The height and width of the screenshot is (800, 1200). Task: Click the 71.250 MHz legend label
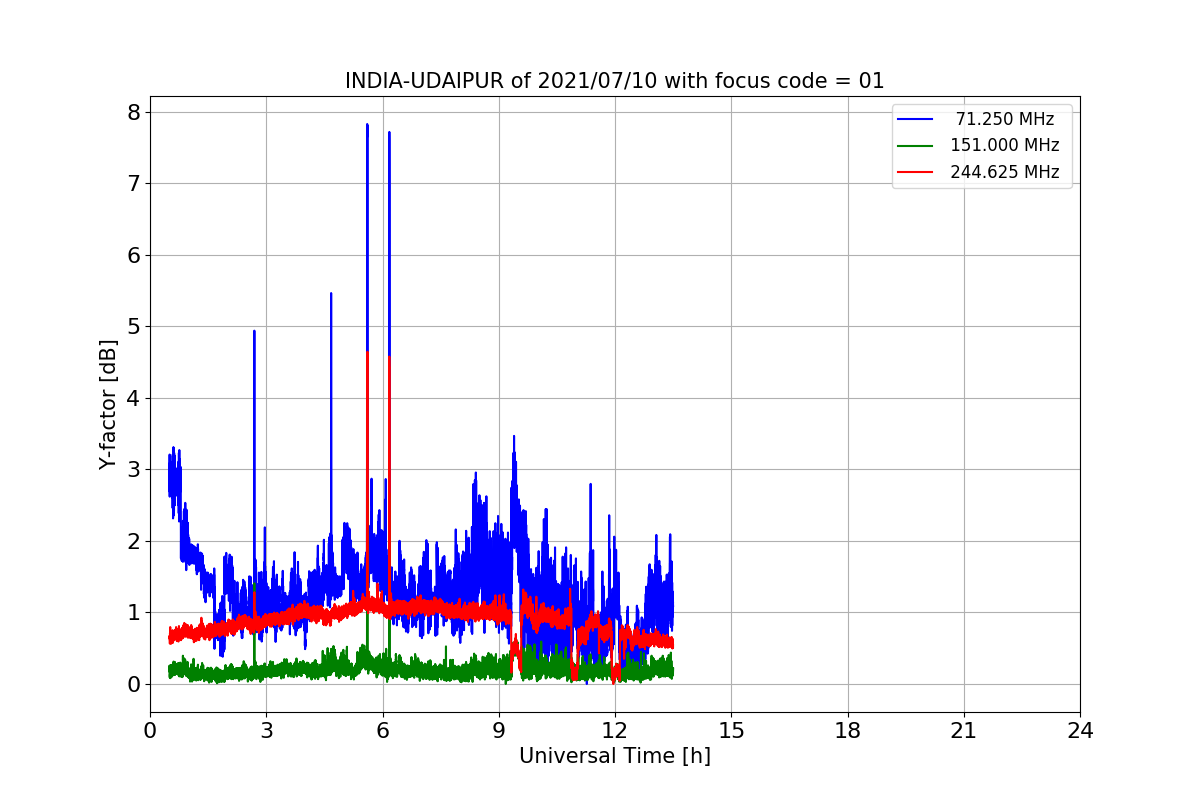click(1005, 119)
